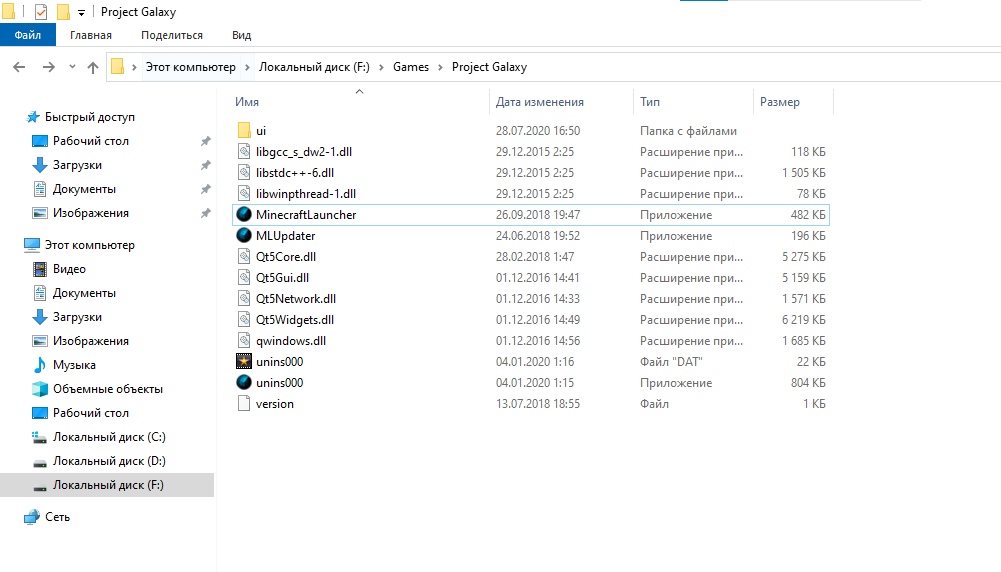1001x572 pixels.
Task: Open recent locations dropdown arrow
Action: (71, 67)
